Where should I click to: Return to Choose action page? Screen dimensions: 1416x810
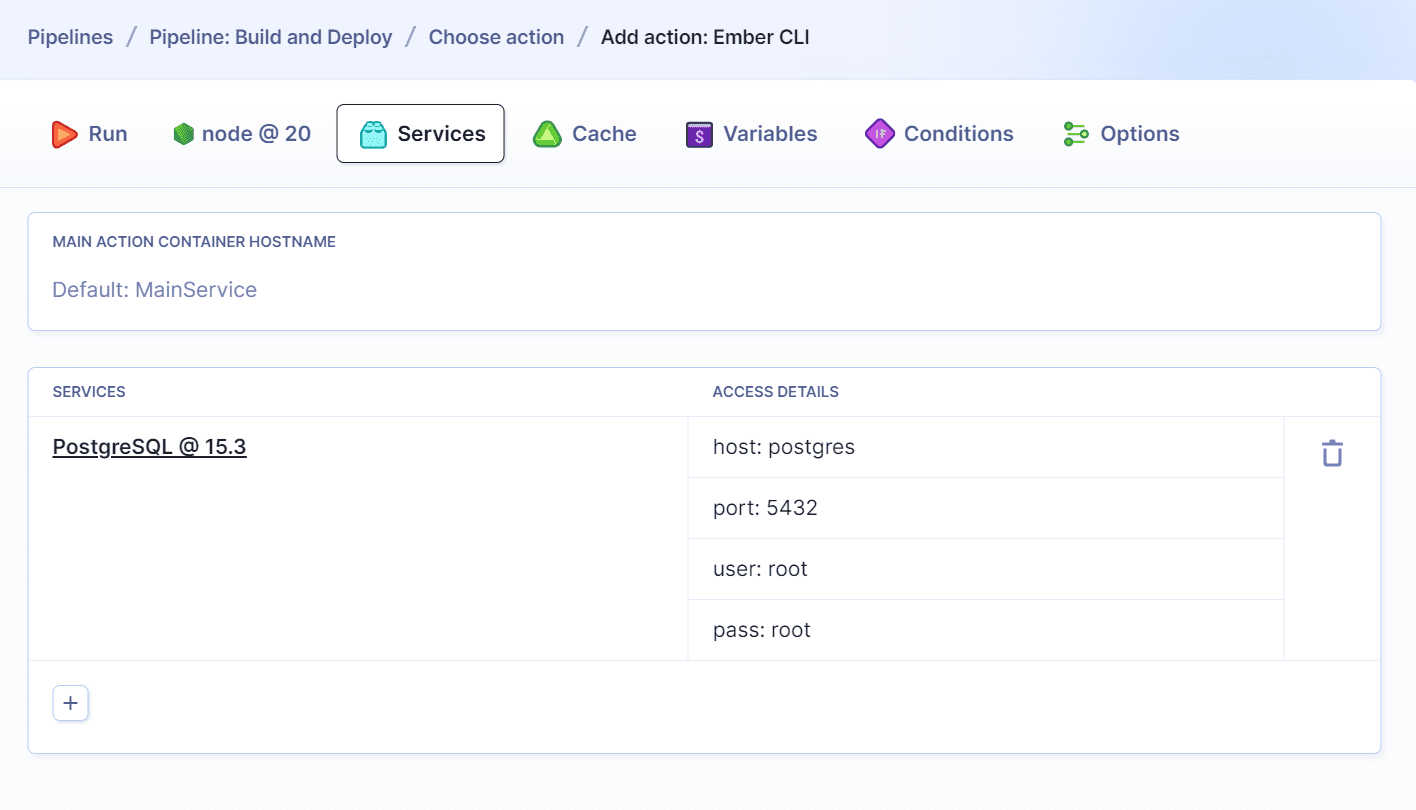click(496, 37)
